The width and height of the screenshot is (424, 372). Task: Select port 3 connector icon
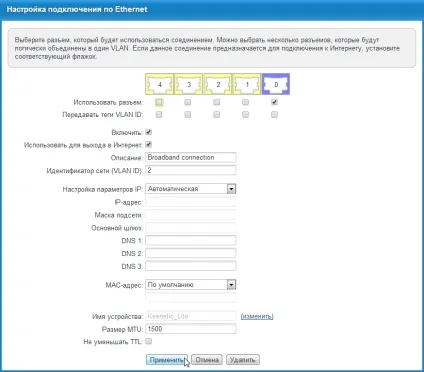click(189, 84)
